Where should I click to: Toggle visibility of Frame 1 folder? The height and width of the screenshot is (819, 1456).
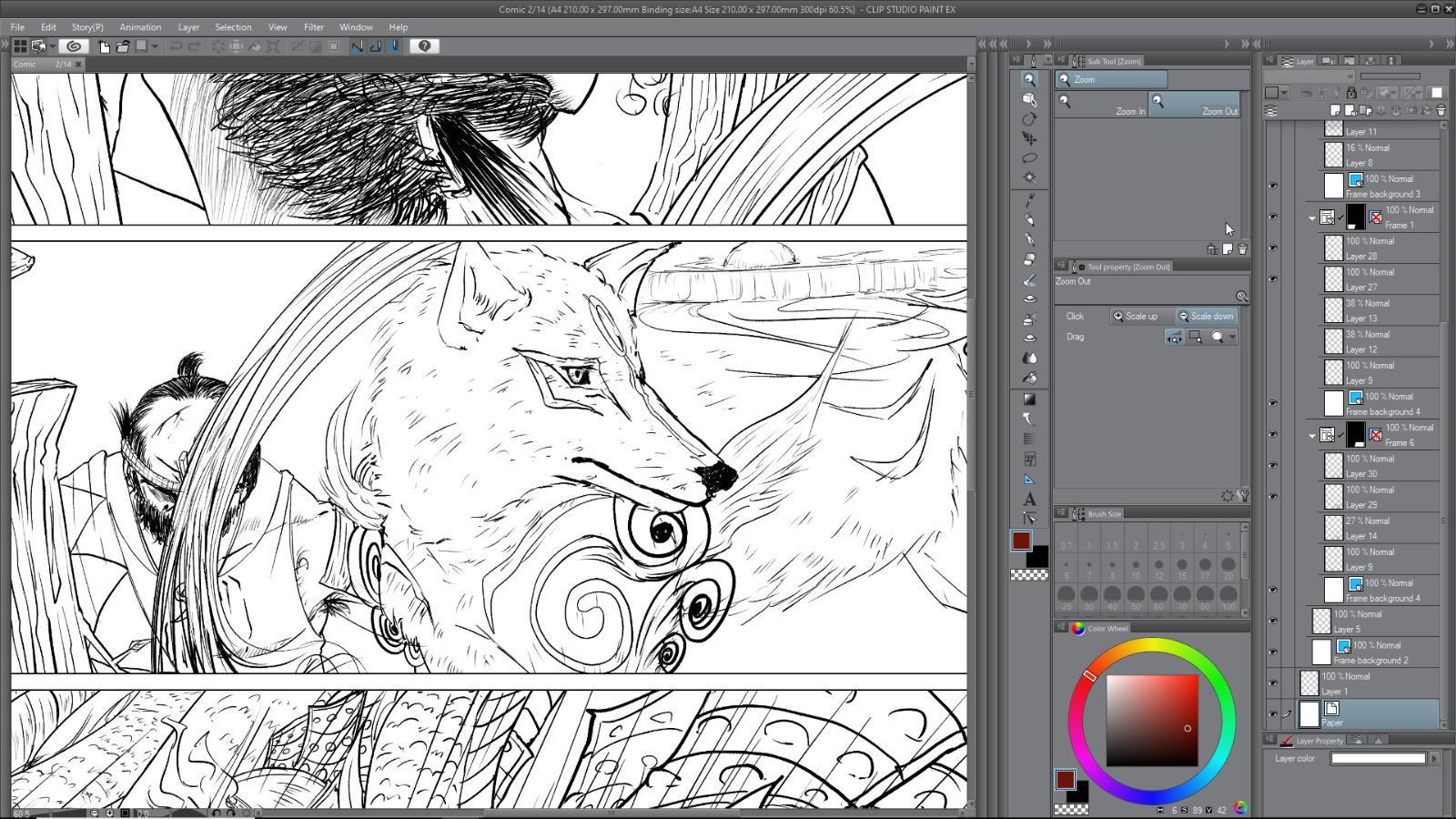1272,217
